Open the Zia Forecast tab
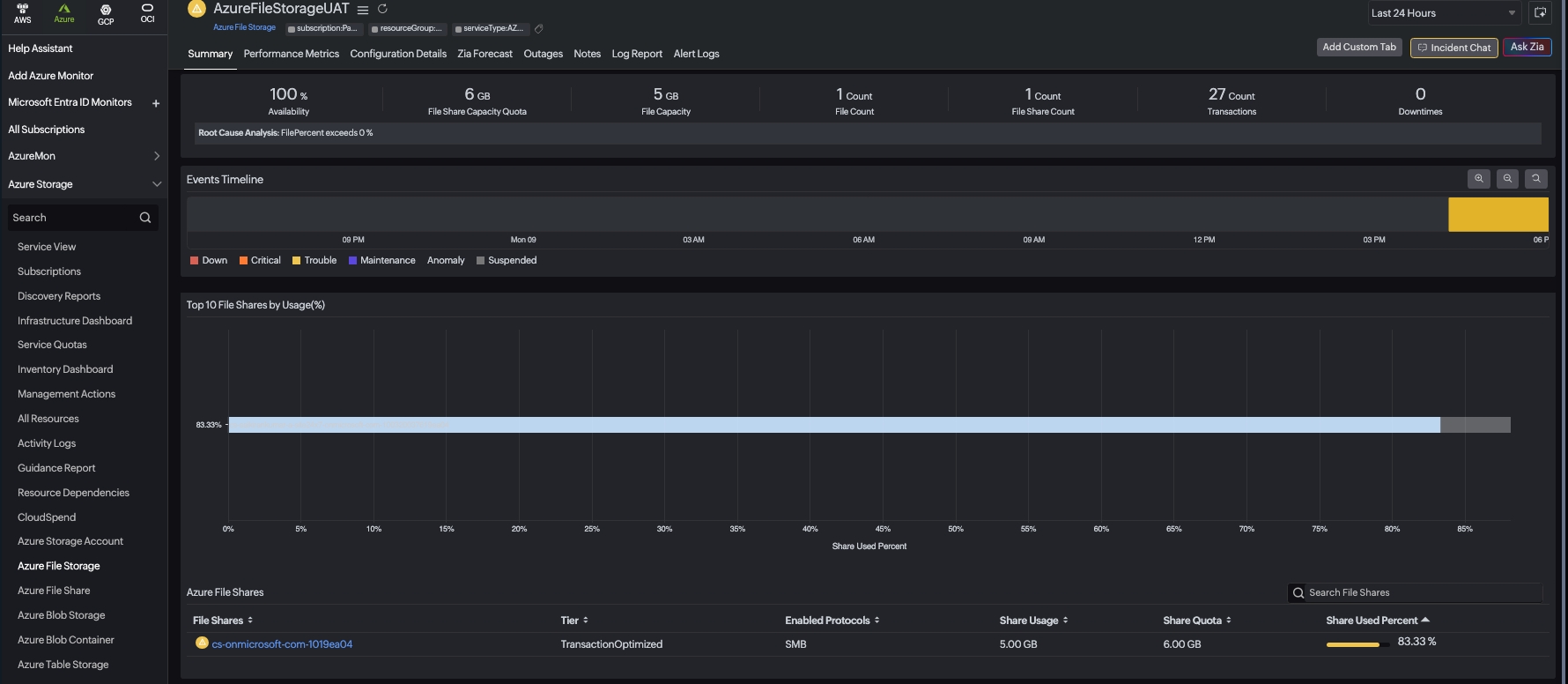The height and width of the screenshot is (684, 1568). [x=484, y=54]
